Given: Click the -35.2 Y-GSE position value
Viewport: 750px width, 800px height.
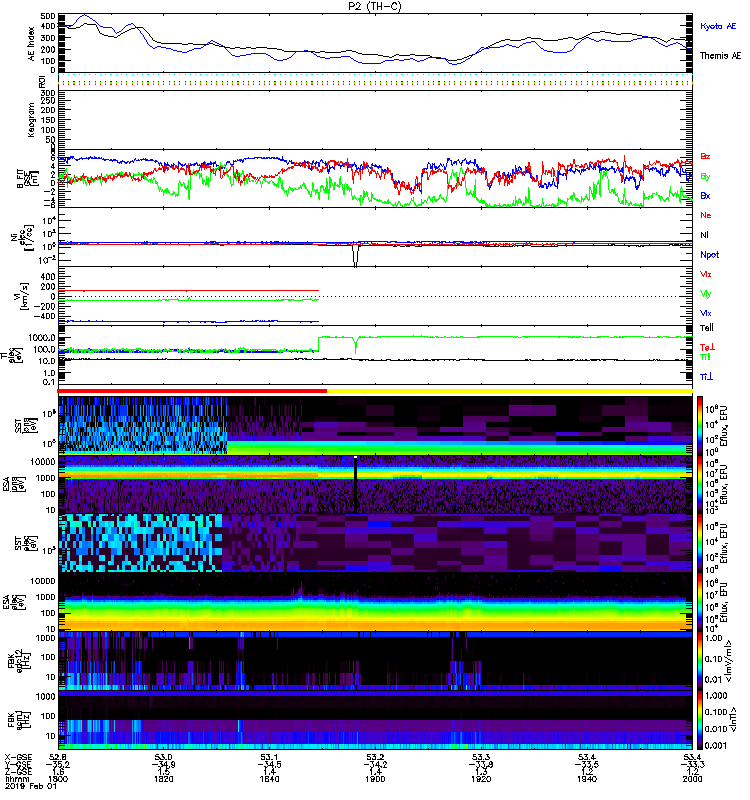Looking at the screenshot, I should tap(58, 764).
